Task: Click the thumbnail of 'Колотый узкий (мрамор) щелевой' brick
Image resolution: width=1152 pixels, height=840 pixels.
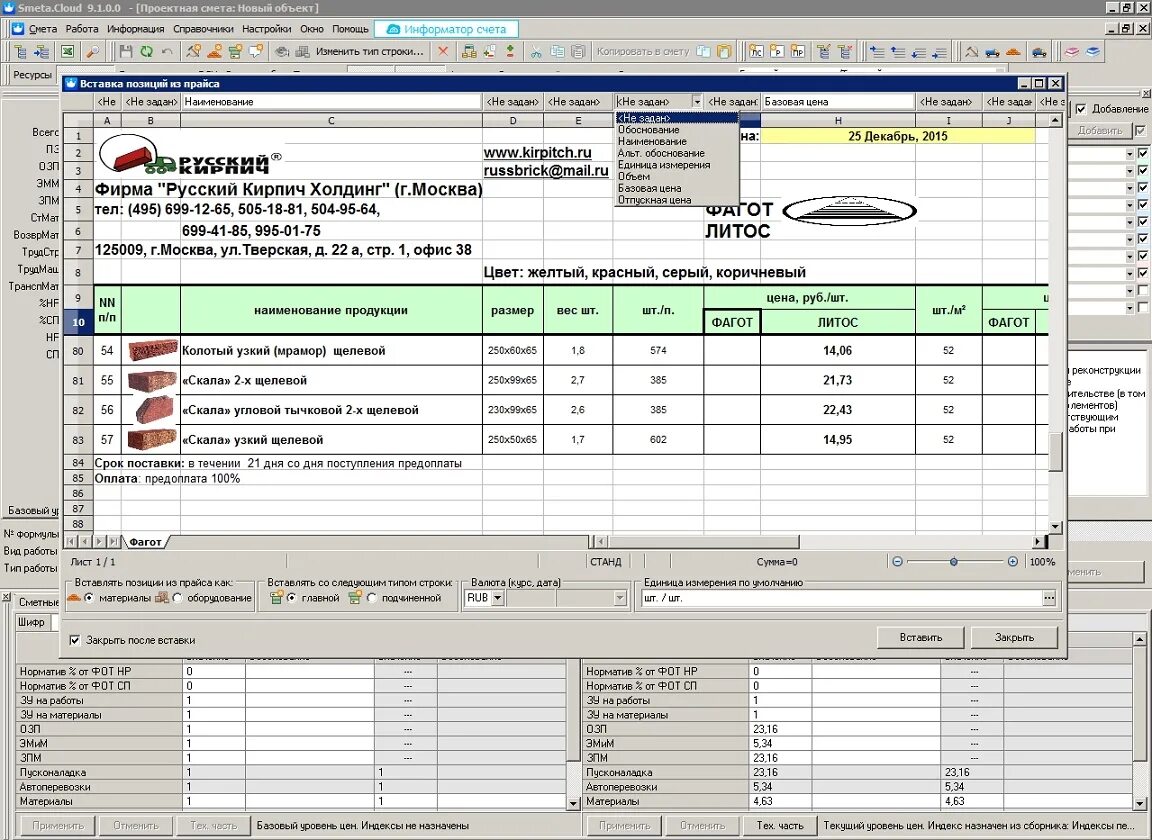Action: 152,350
